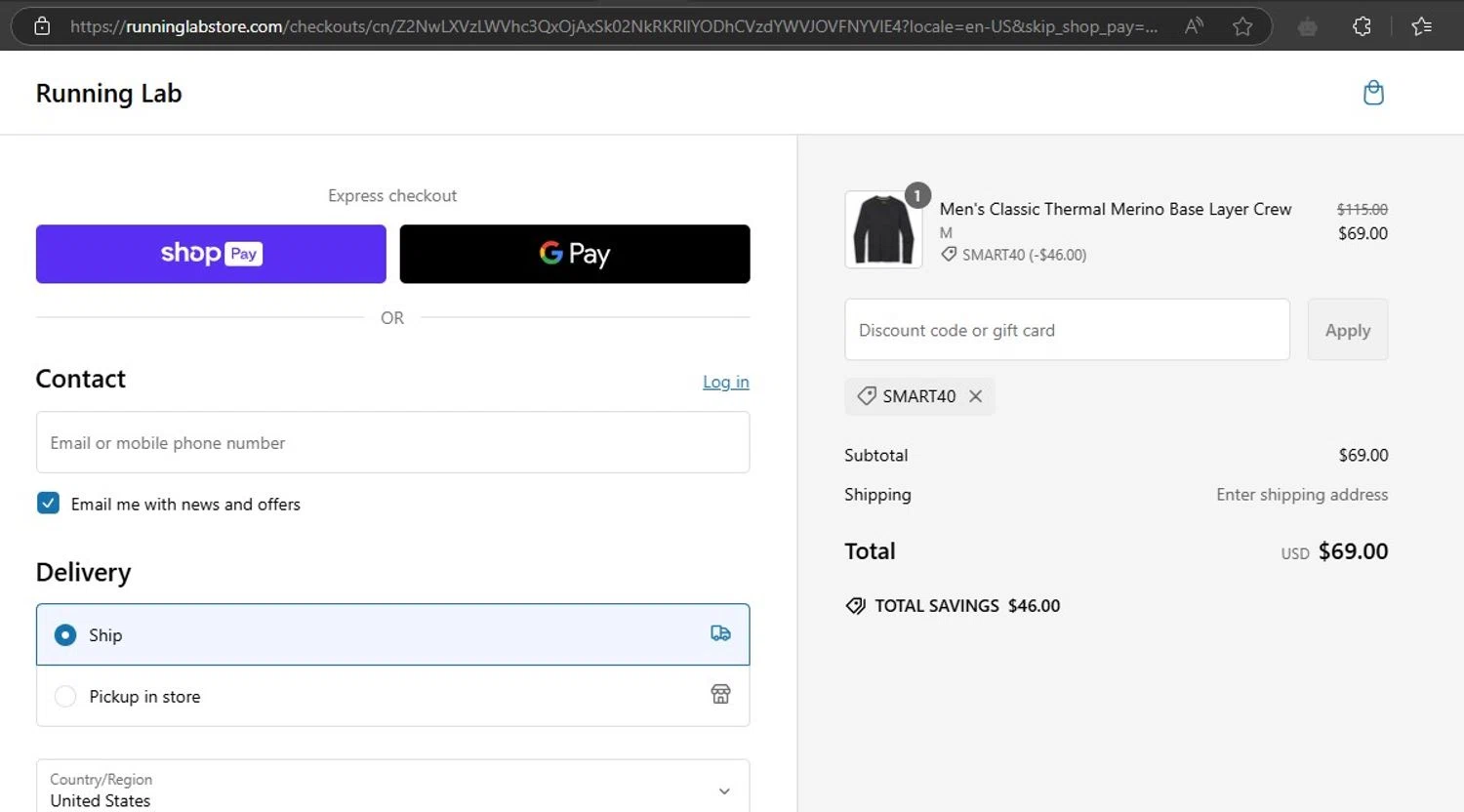This screenshot has width=1464, height=812.
Task: Click the 'Express checkout' heading
Action: tap(392, 195)
